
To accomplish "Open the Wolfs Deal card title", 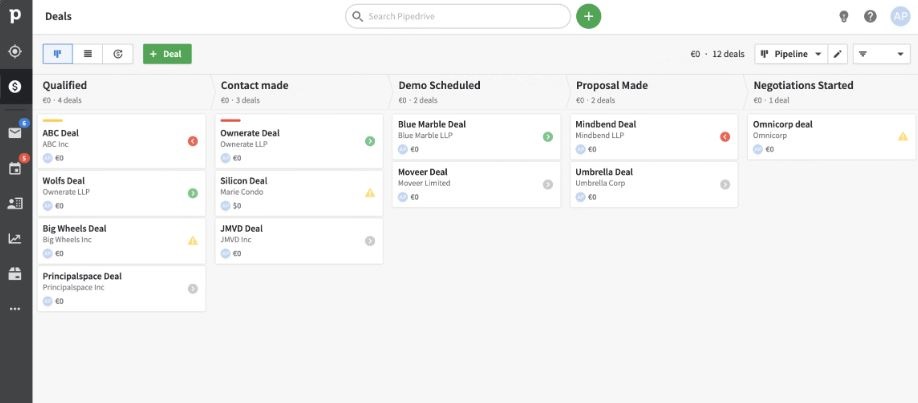I will point(63,181).
